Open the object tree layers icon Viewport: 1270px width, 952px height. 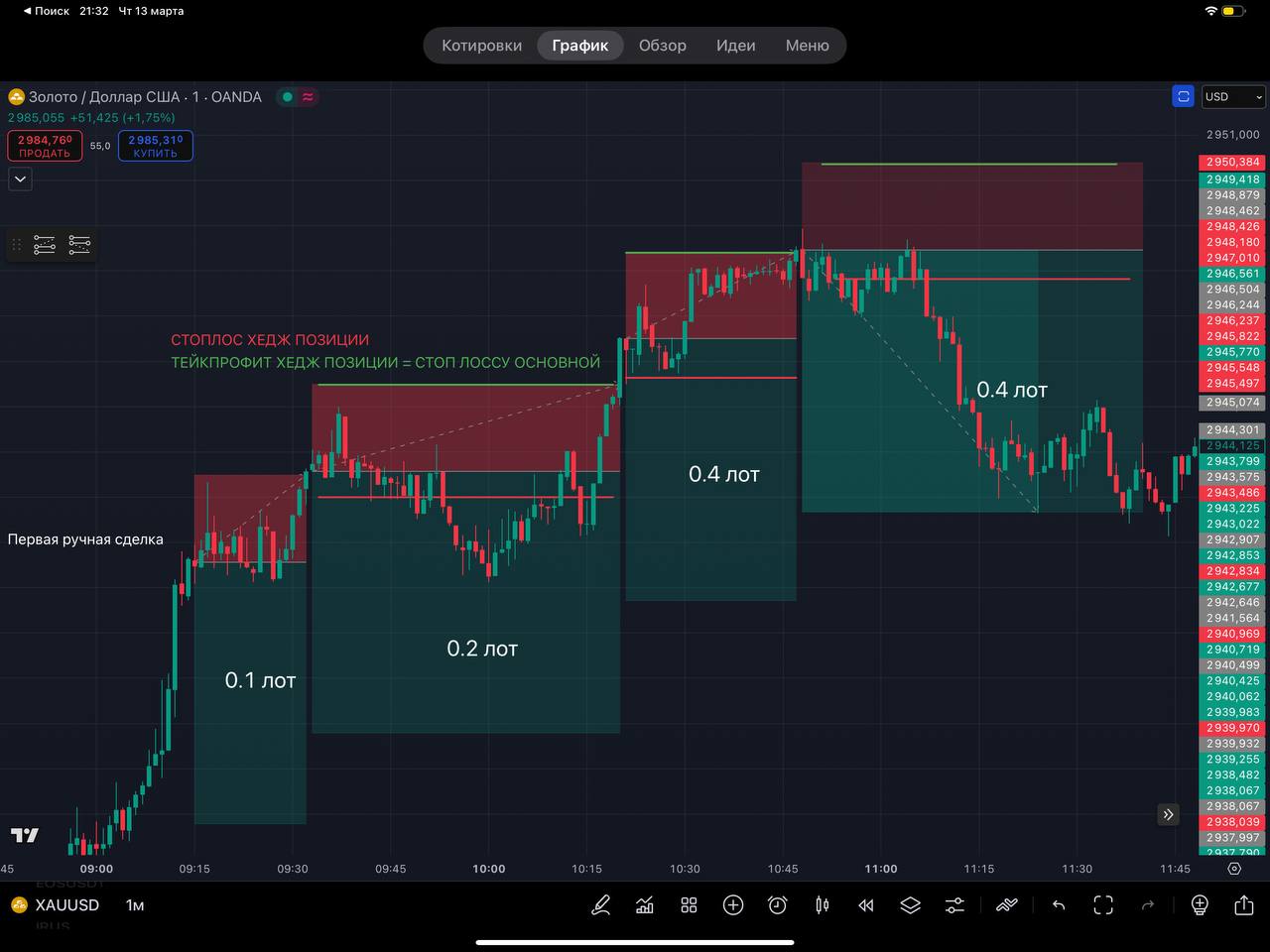point(909,905)
